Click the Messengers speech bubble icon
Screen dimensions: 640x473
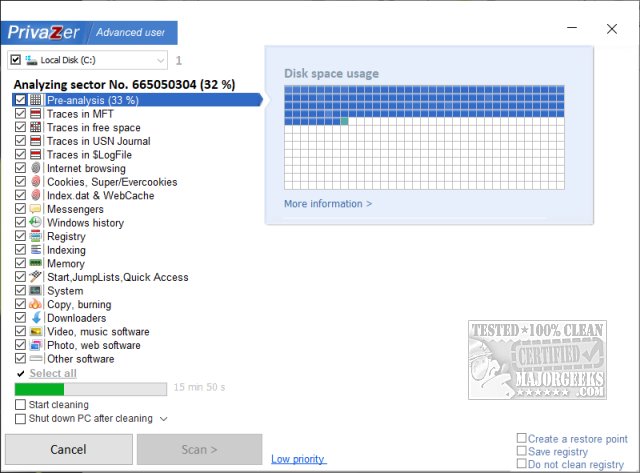click(x=36, y=209)
